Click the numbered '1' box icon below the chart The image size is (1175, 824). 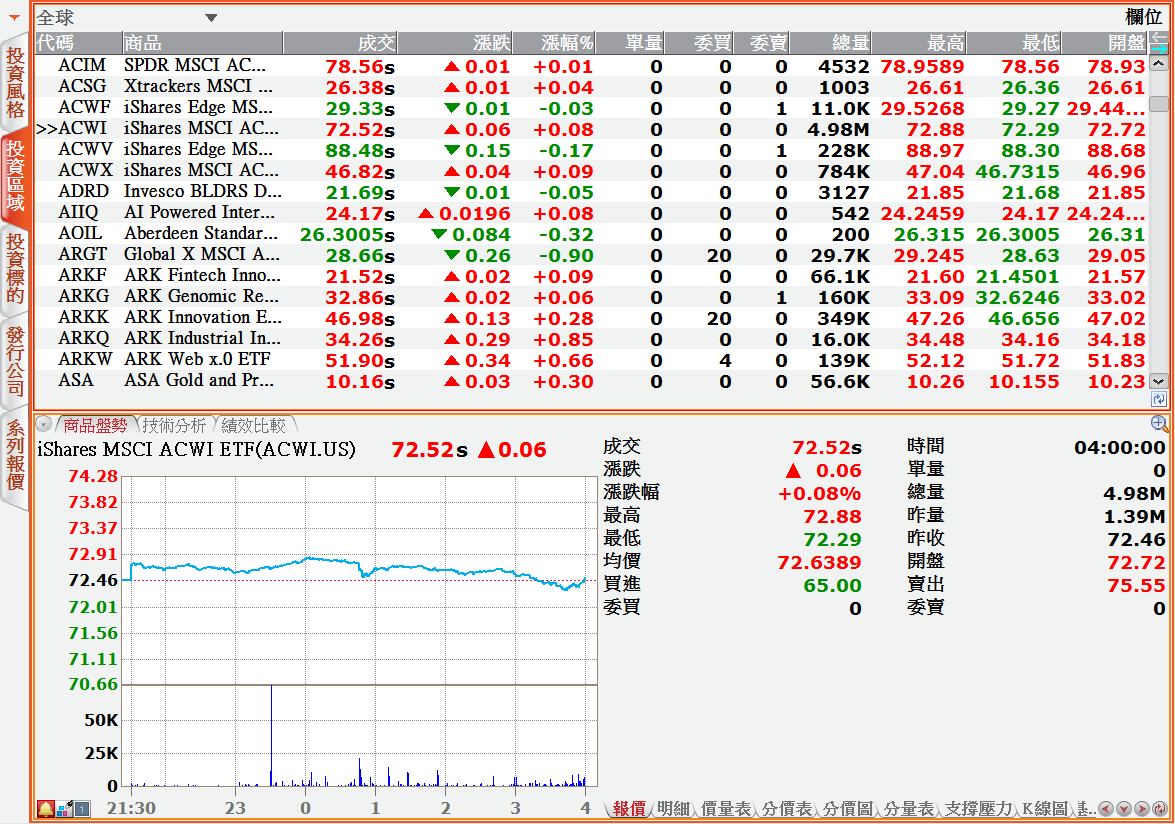point(82,809)
